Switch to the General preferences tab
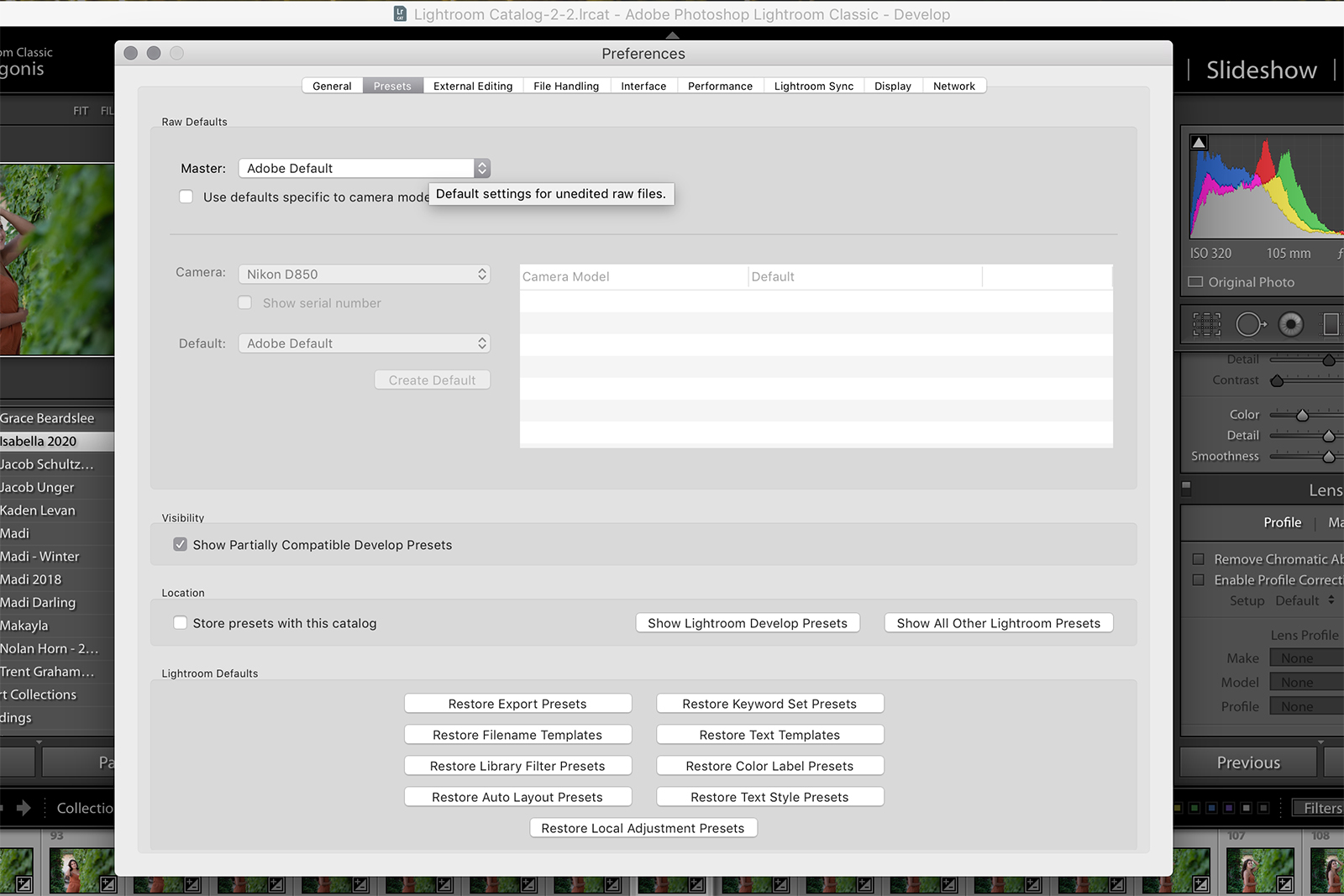The image size is (1344, 896). coord(332,86)
